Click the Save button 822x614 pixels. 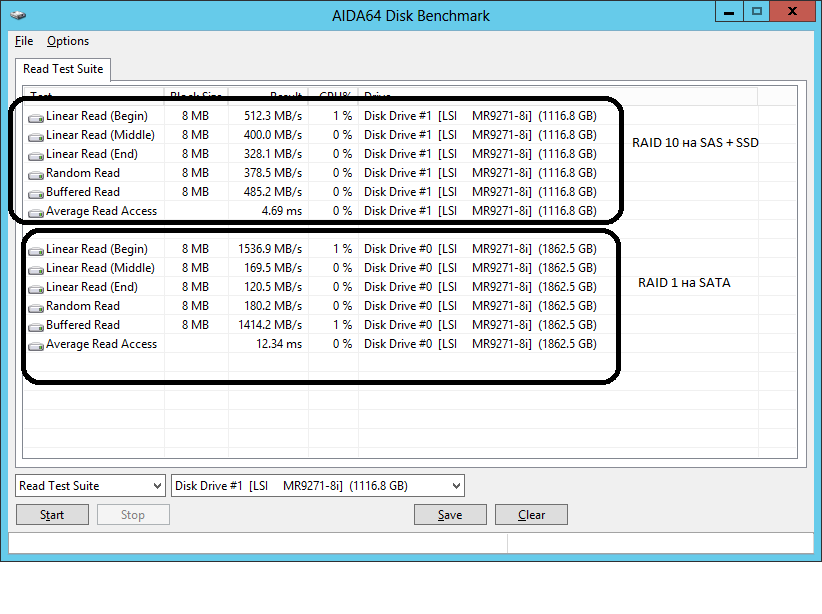click(x=450, y=515)
